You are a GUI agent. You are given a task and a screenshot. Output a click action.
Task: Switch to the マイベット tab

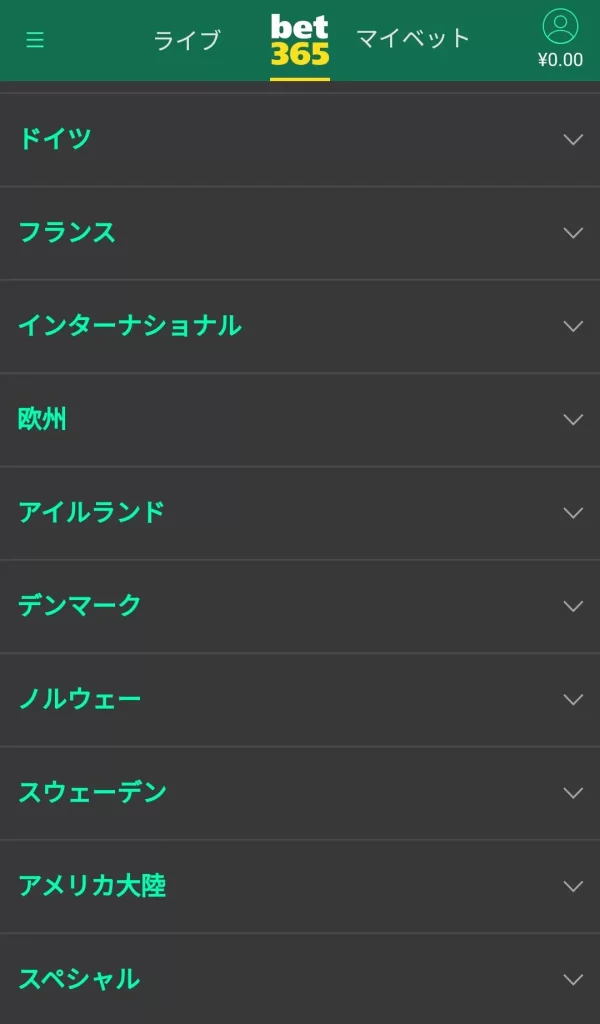tap(413, 39)
